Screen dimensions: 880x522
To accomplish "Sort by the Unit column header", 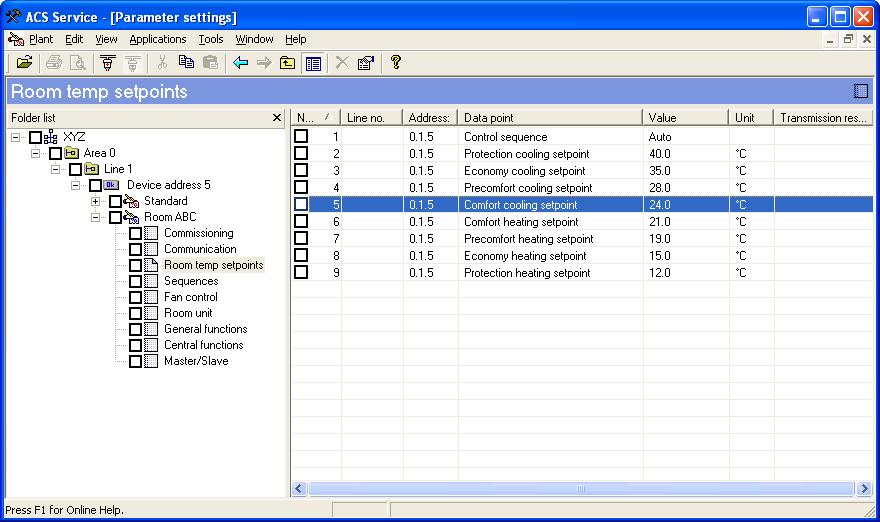I will pyautogui.click(x=751, y=118).
